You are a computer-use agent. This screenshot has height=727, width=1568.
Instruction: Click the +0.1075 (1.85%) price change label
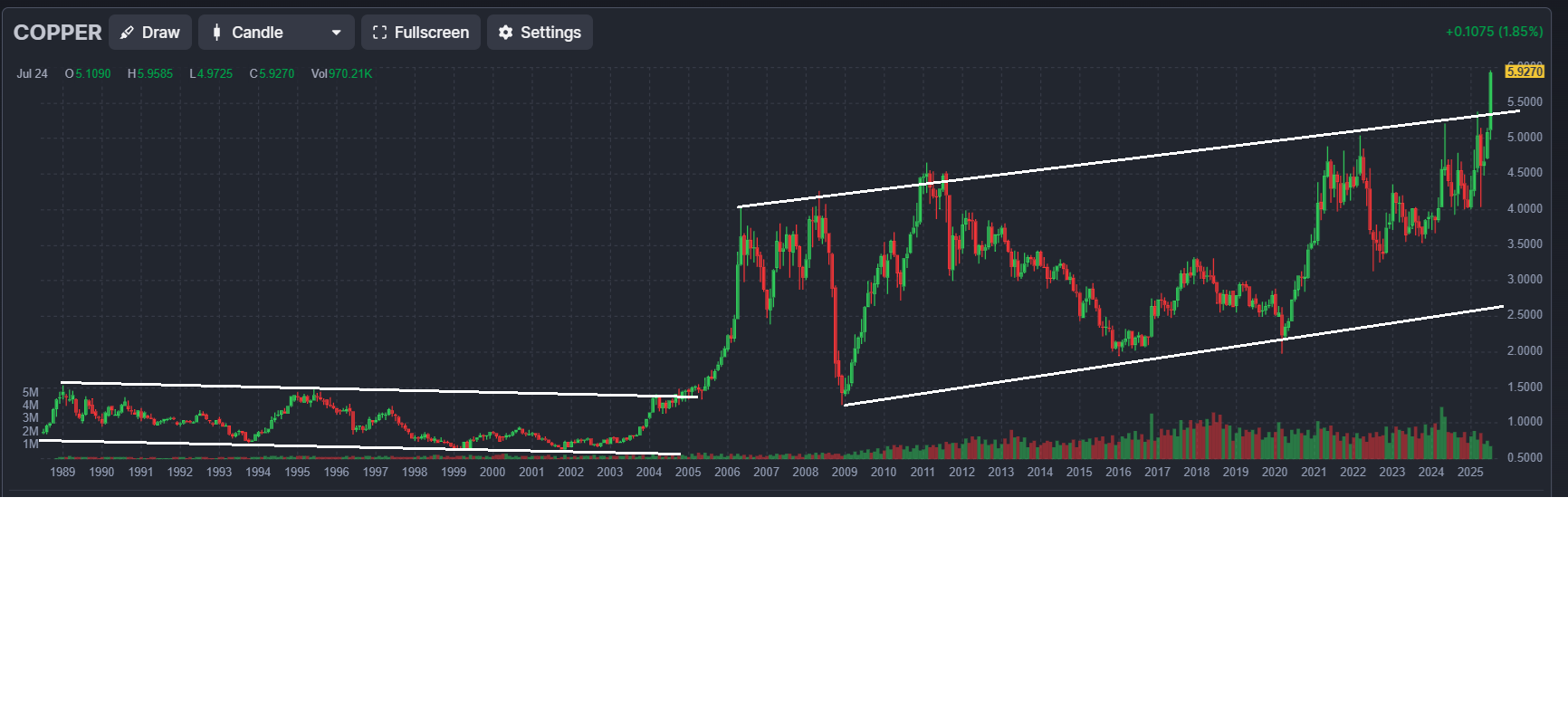tap(1494, 32)
